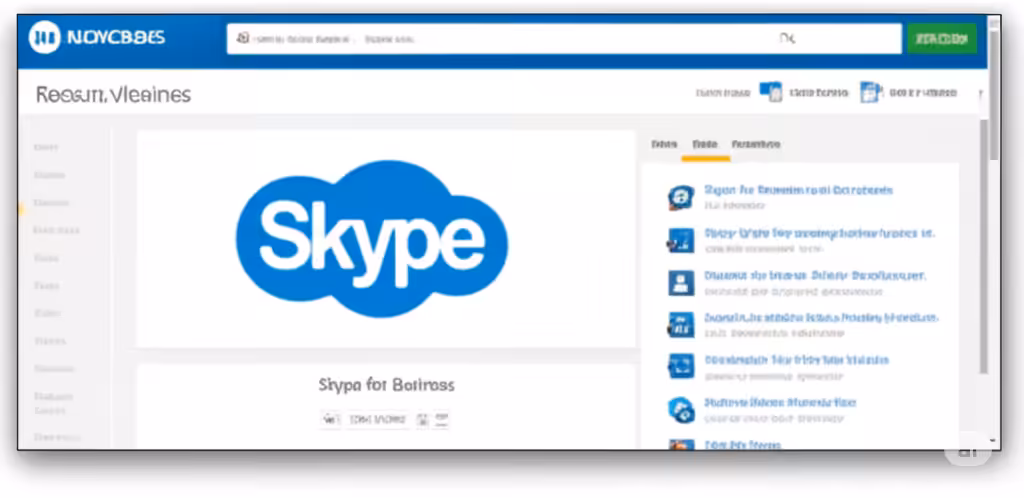This screenshot has height=498, width=1024.
Task: Click the brand name beside the header logo
Action: 116,38
